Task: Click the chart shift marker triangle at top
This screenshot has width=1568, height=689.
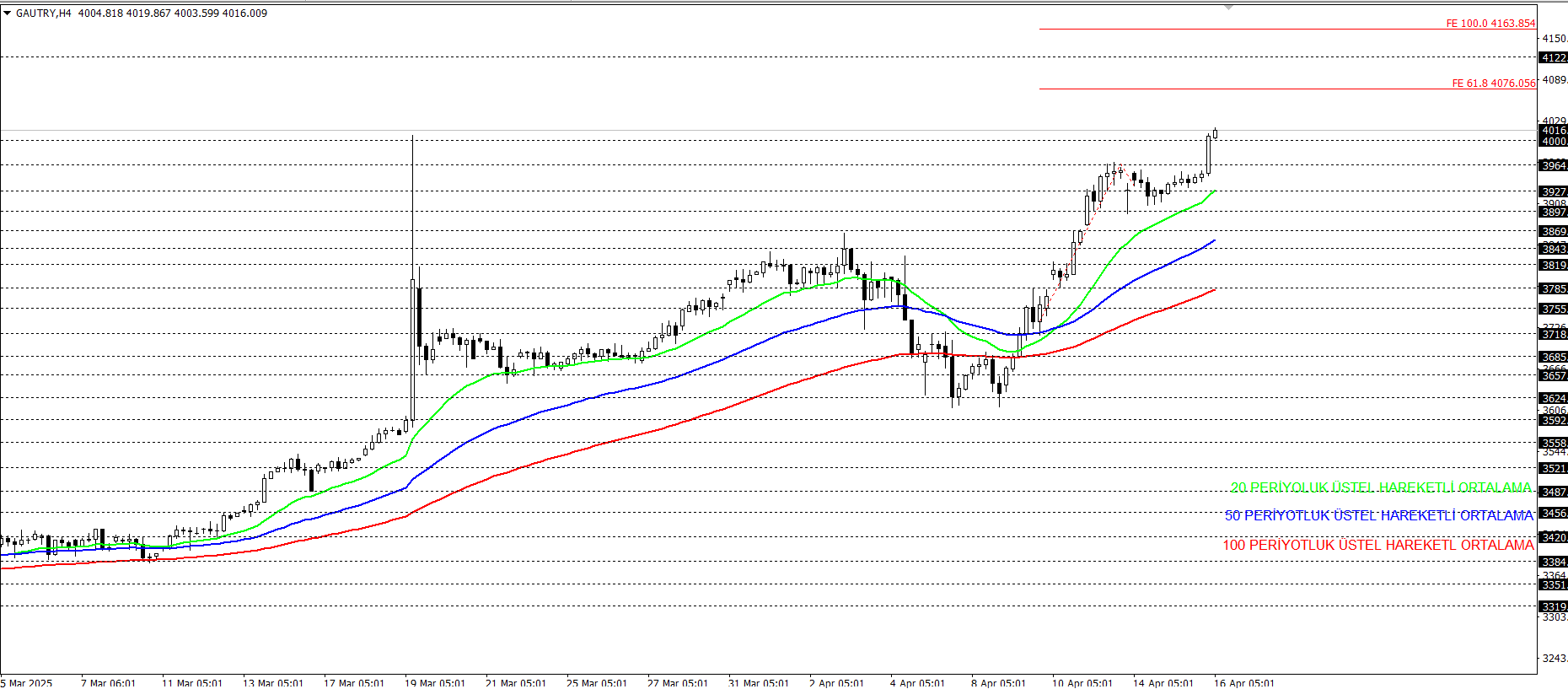Action: click(1228, 7)
